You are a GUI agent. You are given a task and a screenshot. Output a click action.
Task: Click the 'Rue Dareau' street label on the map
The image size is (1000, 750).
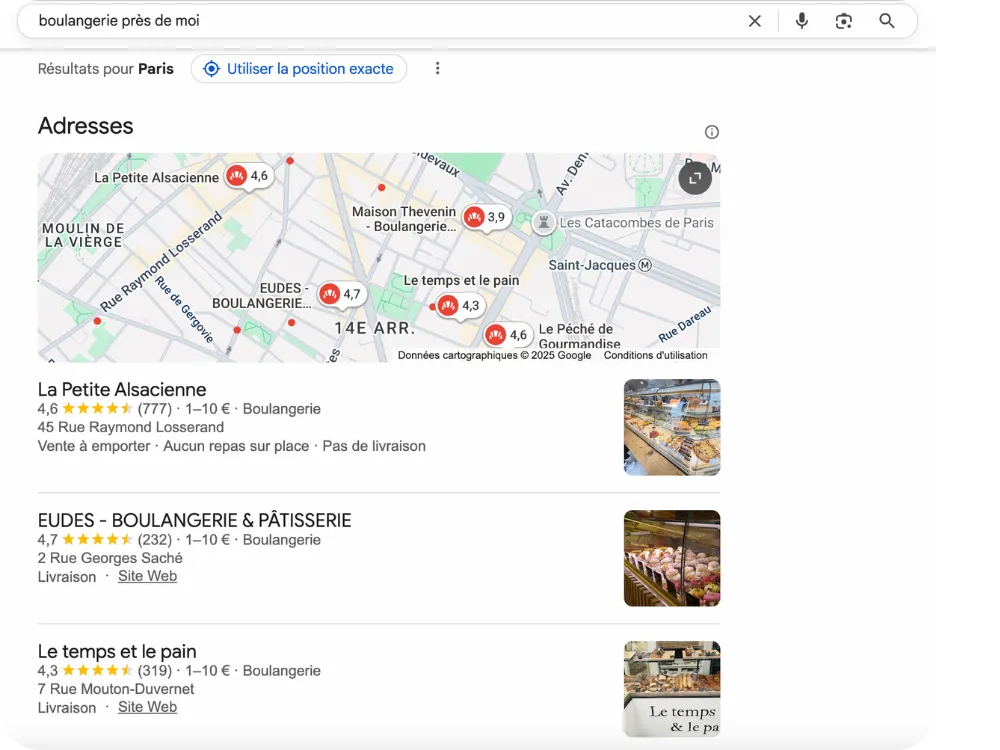684,325
